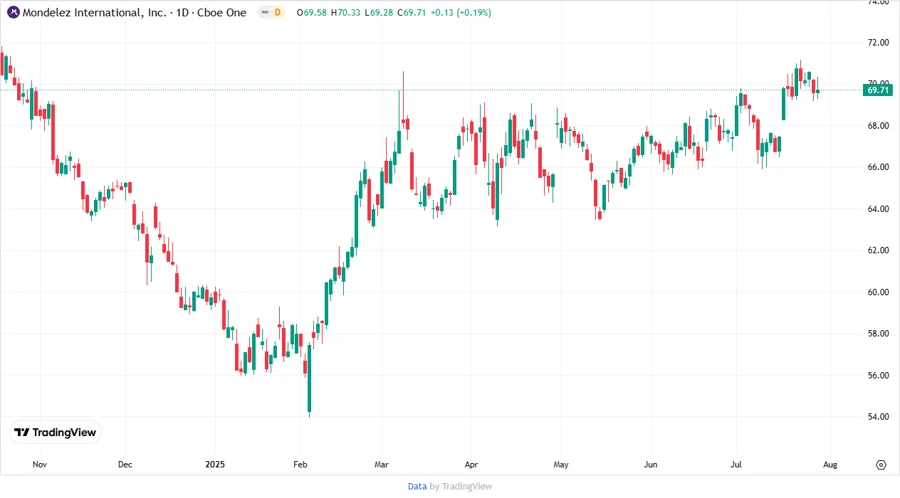The width and height of the screenshot is (900, 498).
Task: Click the Mondelez purple logo icon
Action: click(x=13, y=12)
